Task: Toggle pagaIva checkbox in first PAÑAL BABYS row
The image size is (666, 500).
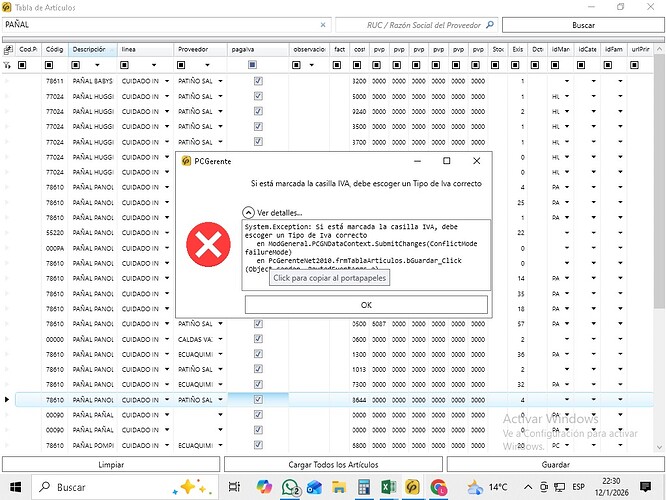Action: click(x=258, y=80)
